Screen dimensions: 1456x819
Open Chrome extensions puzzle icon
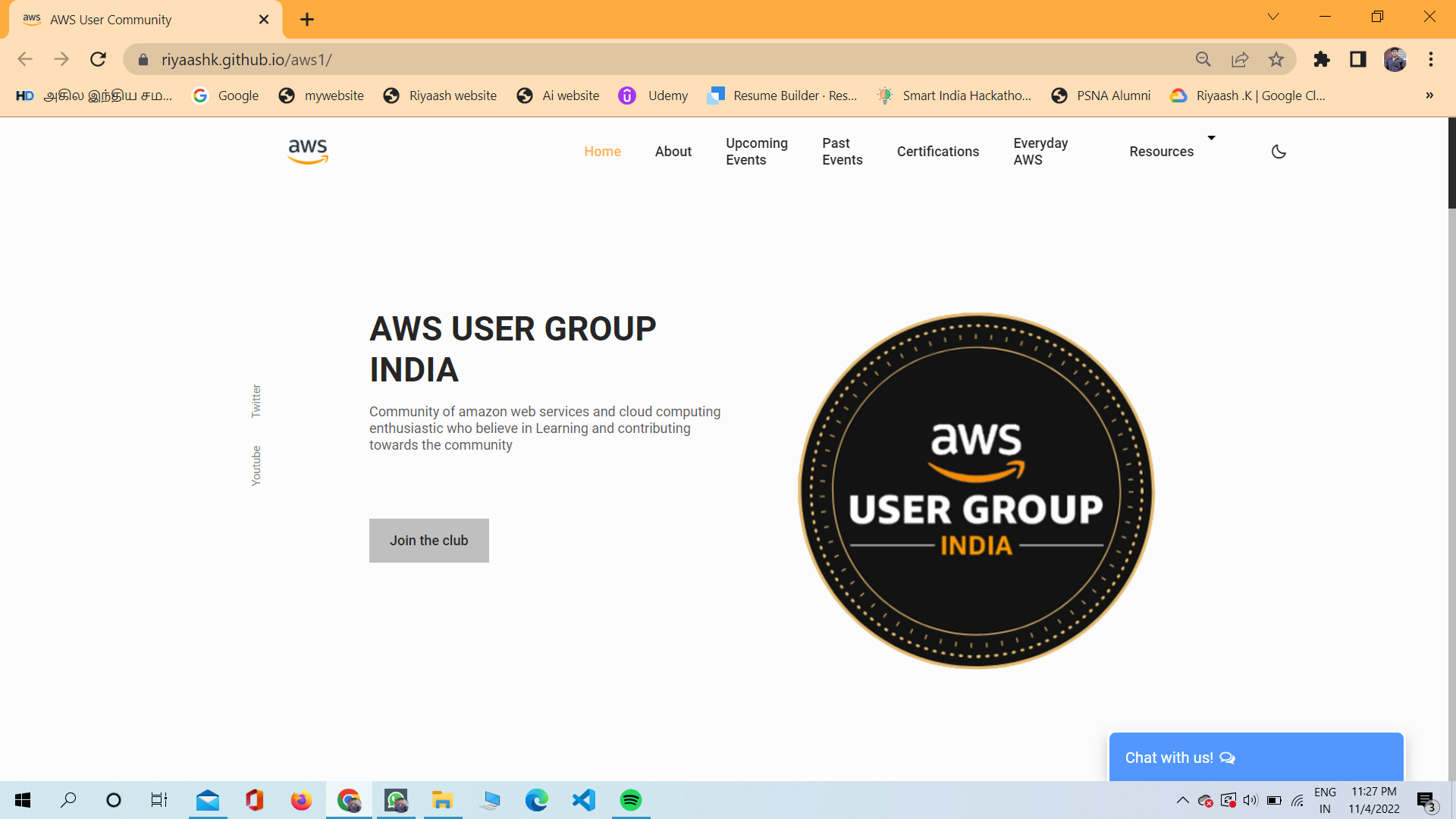point(1322,59)
